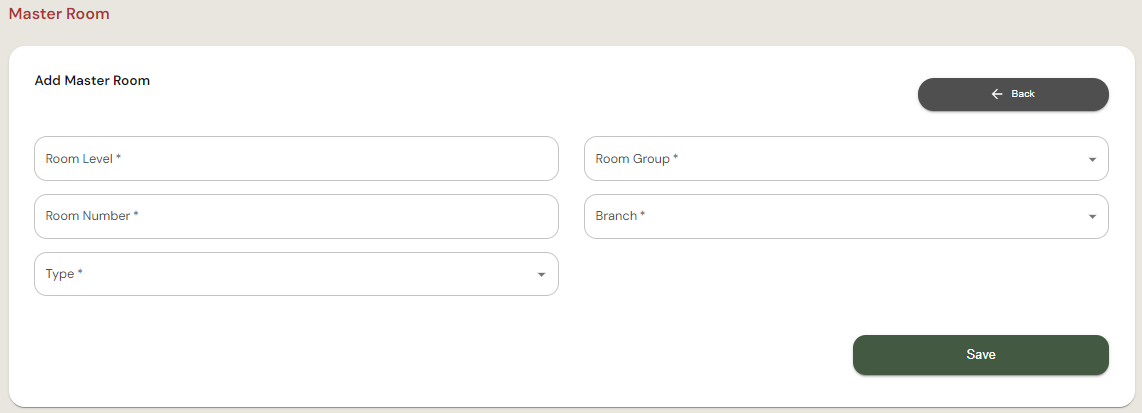Expand Type using its caret arrow
Screen dimensions: 1142x413
coord(541,275)
